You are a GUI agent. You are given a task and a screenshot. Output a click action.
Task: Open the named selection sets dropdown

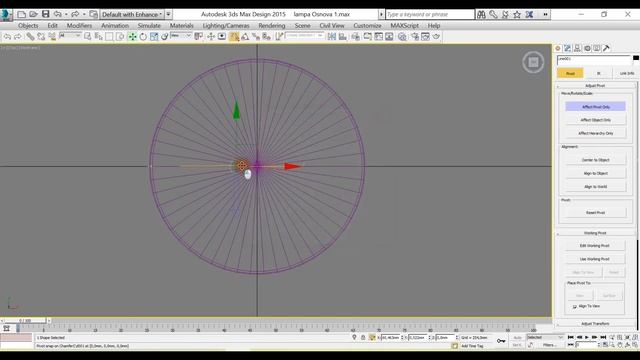coord(304,36)
